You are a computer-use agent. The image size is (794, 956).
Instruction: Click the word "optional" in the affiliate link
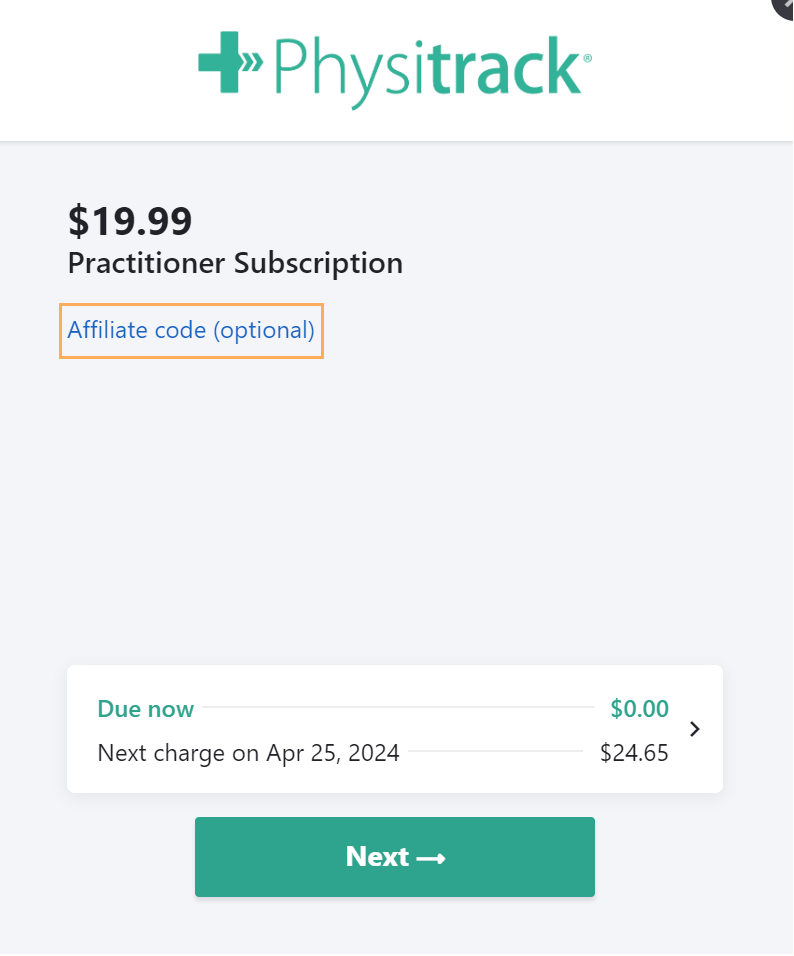[264, 330]
